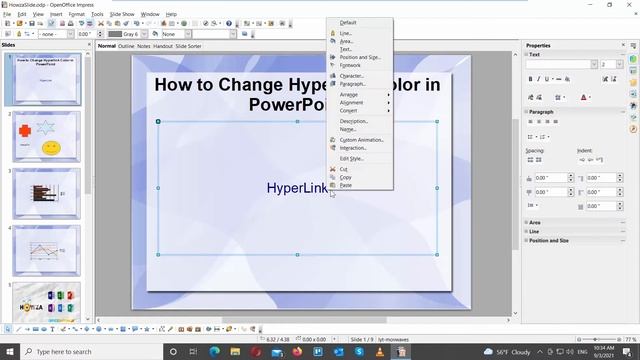The image size is (640, 360).
Task: Click the Strikethrough button in Properties panel
Action: pyautogui.click(x=558, y=79)
